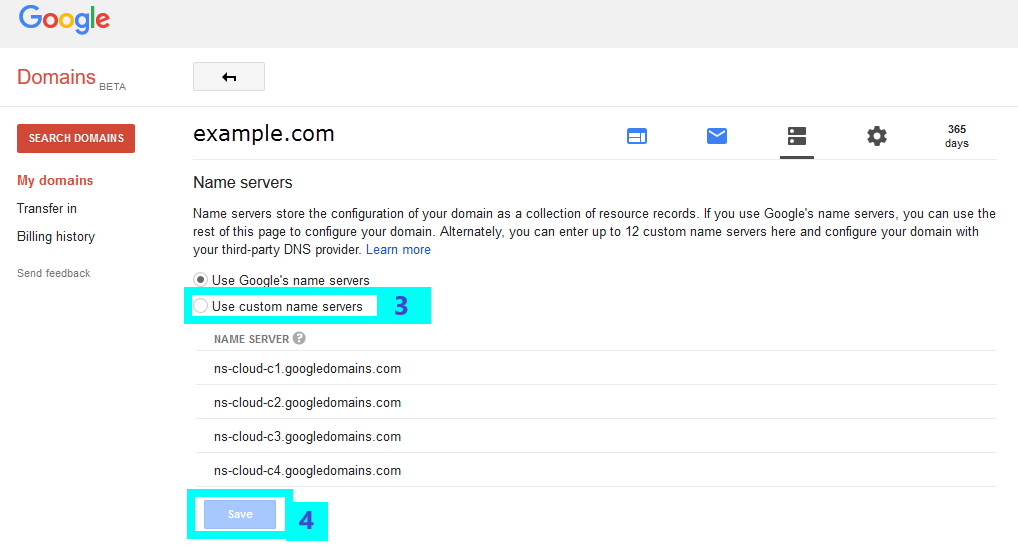Click the SEARCH DOMAINS button
This screenshot has height=548, width=1018.
(x=76, y=138)
